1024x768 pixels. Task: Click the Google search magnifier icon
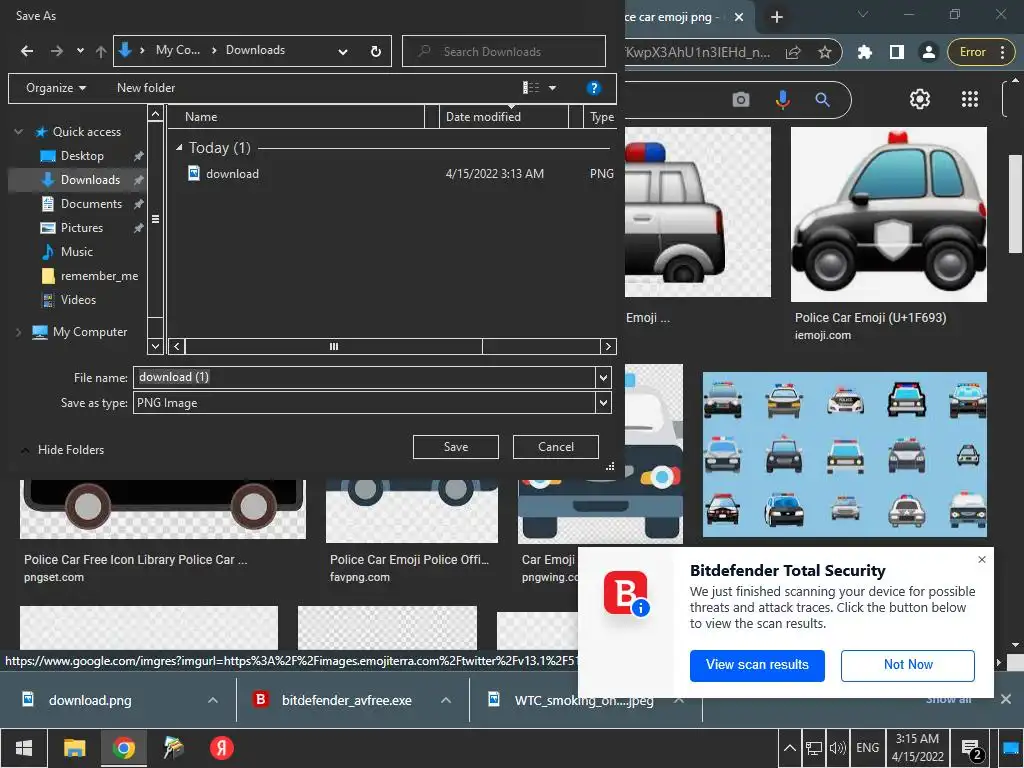(822, 100)
